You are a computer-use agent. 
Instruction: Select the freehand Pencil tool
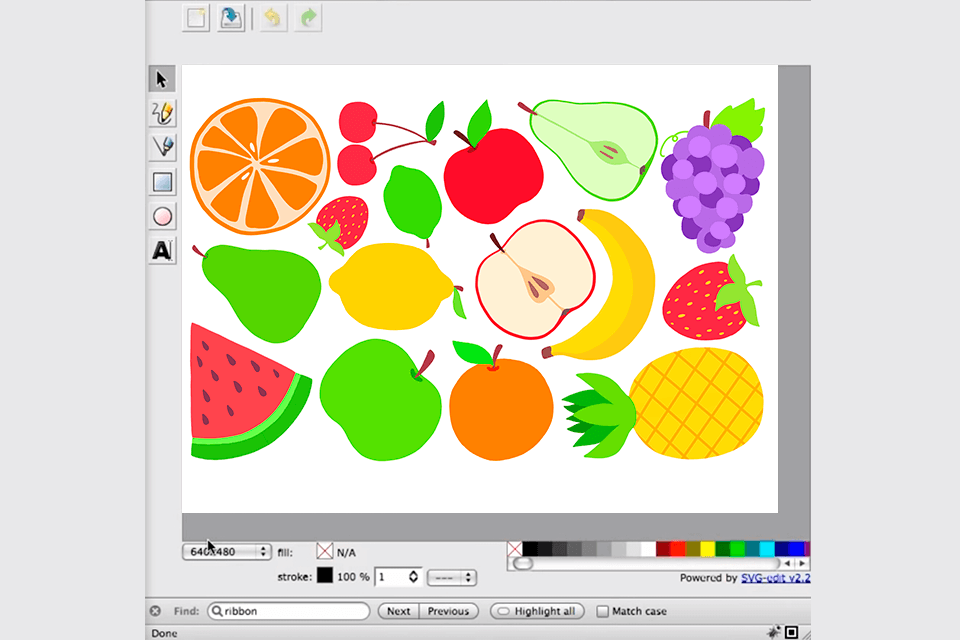click(162, 113)
